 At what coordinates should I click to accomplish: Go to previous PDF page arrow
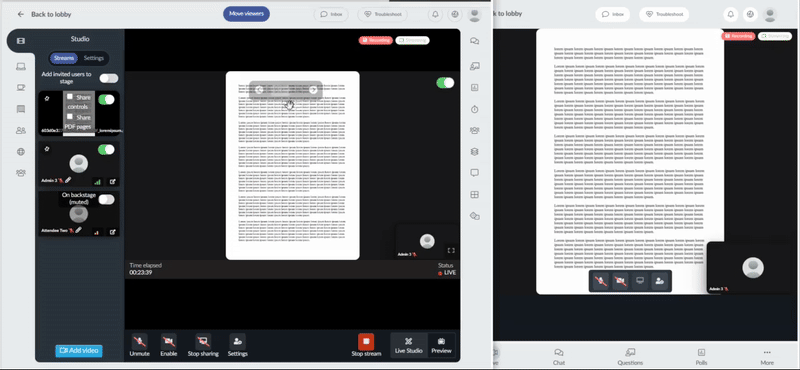(x=260, y=90)
